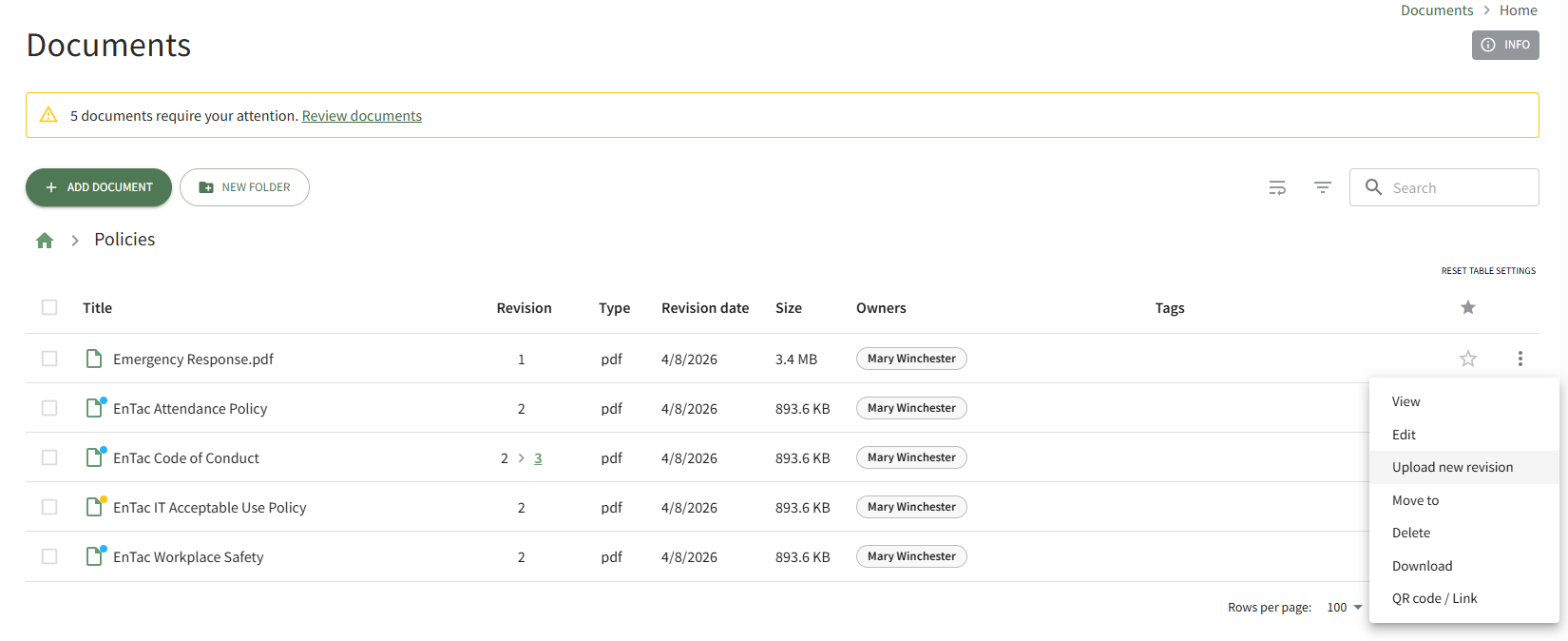This screenshot has height=641, width=1568.
Task: Star the Emergency Response.pdf document
Action: (x=1467, y=359)
